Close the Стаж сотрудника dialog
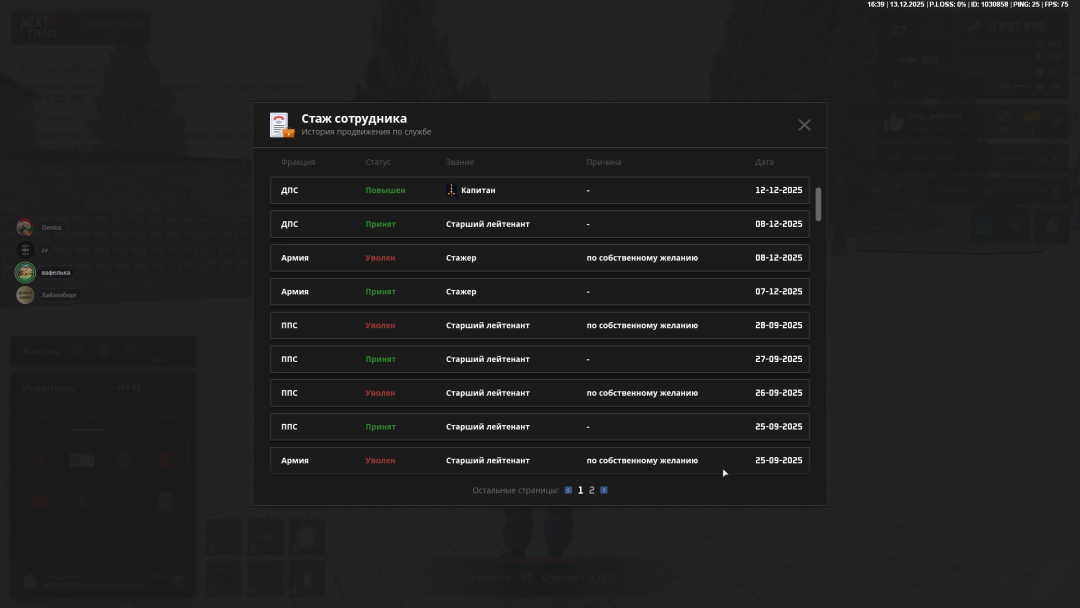This screenshot has height=608, width=1080. click(804, 125)
